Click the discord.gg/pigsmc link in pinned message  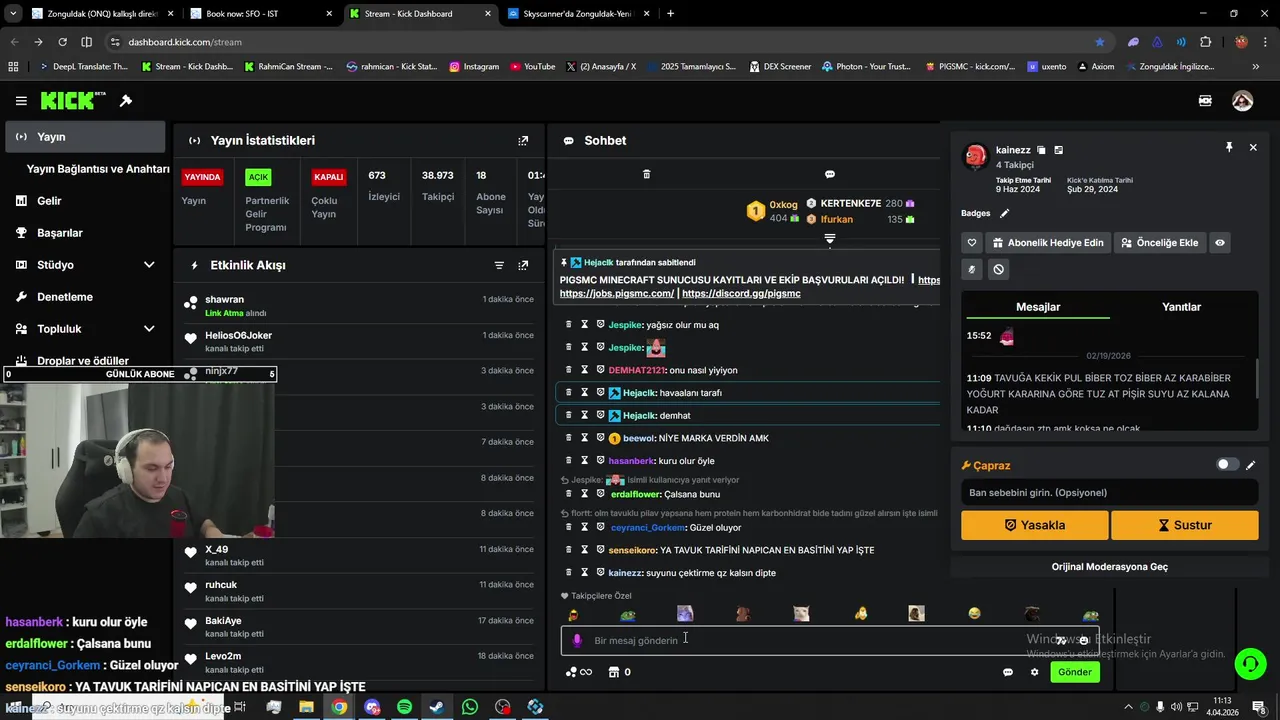coord(741,294)
